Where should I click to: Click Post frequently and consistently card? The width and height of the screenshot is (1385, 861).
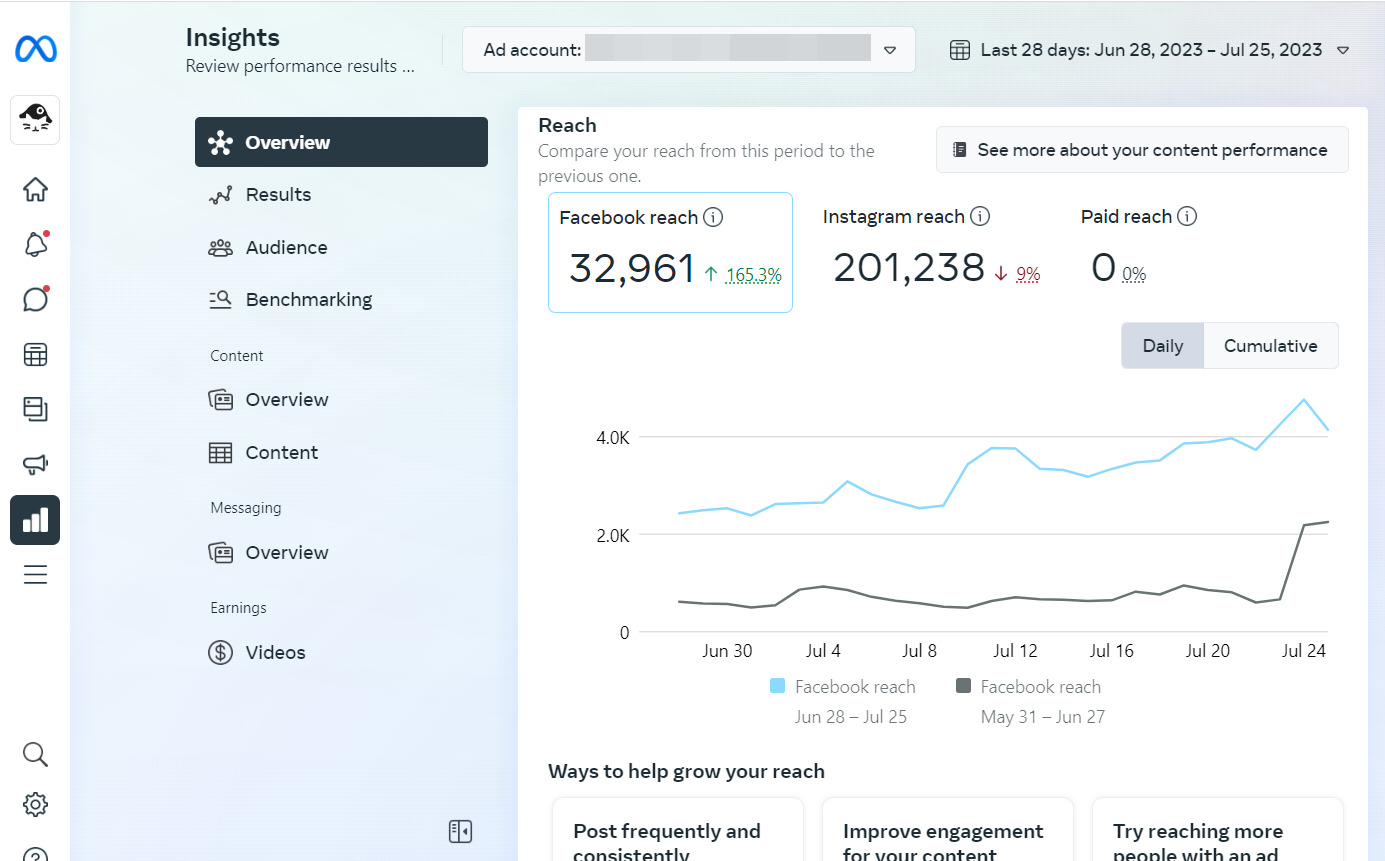(x=678, y=829)
